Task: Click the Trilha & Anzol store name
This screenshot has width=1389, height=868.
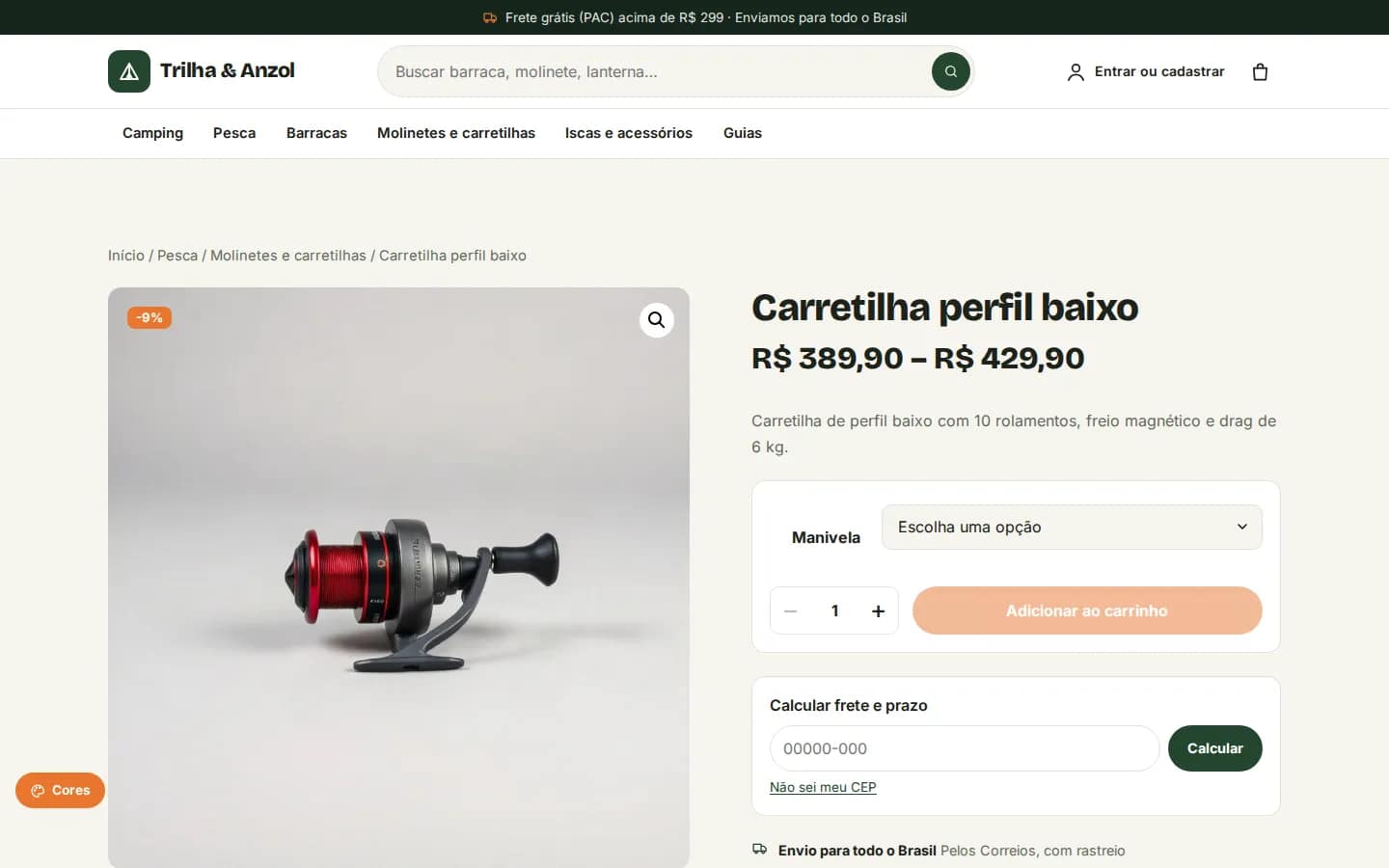Action: pos(228,70)
